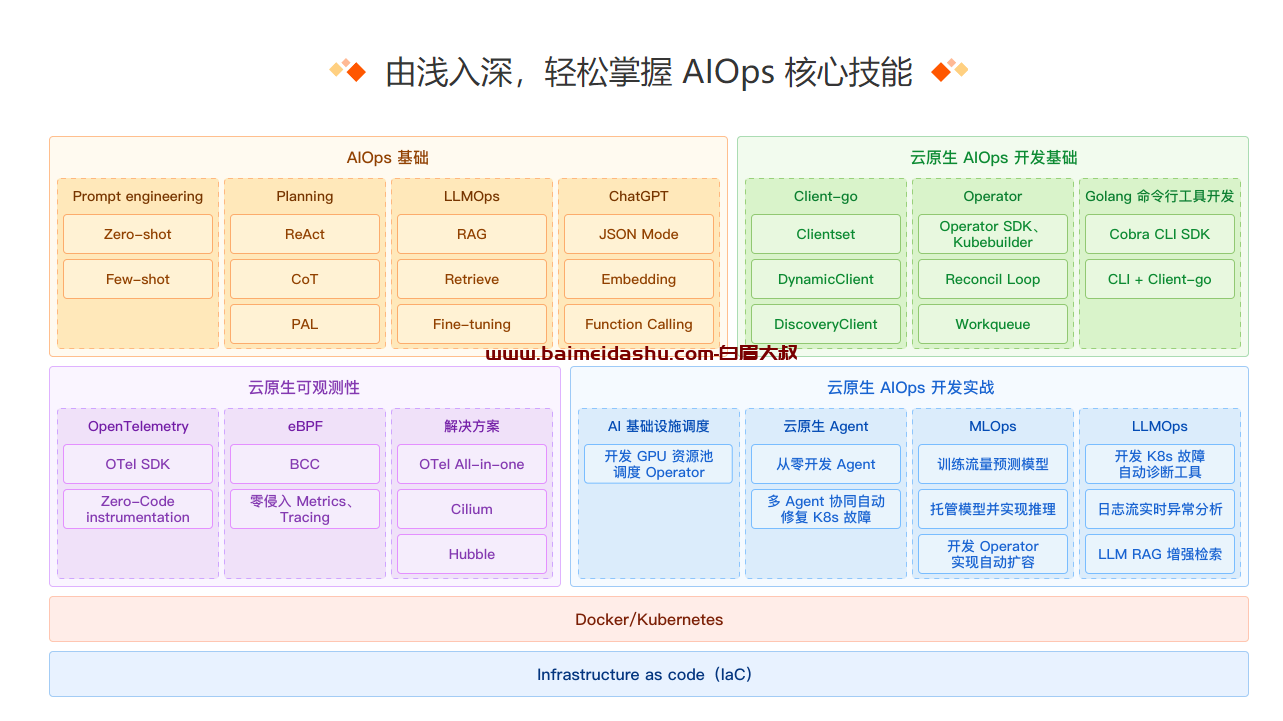
Task: Select the Hubble box
Action: point(472,554)
